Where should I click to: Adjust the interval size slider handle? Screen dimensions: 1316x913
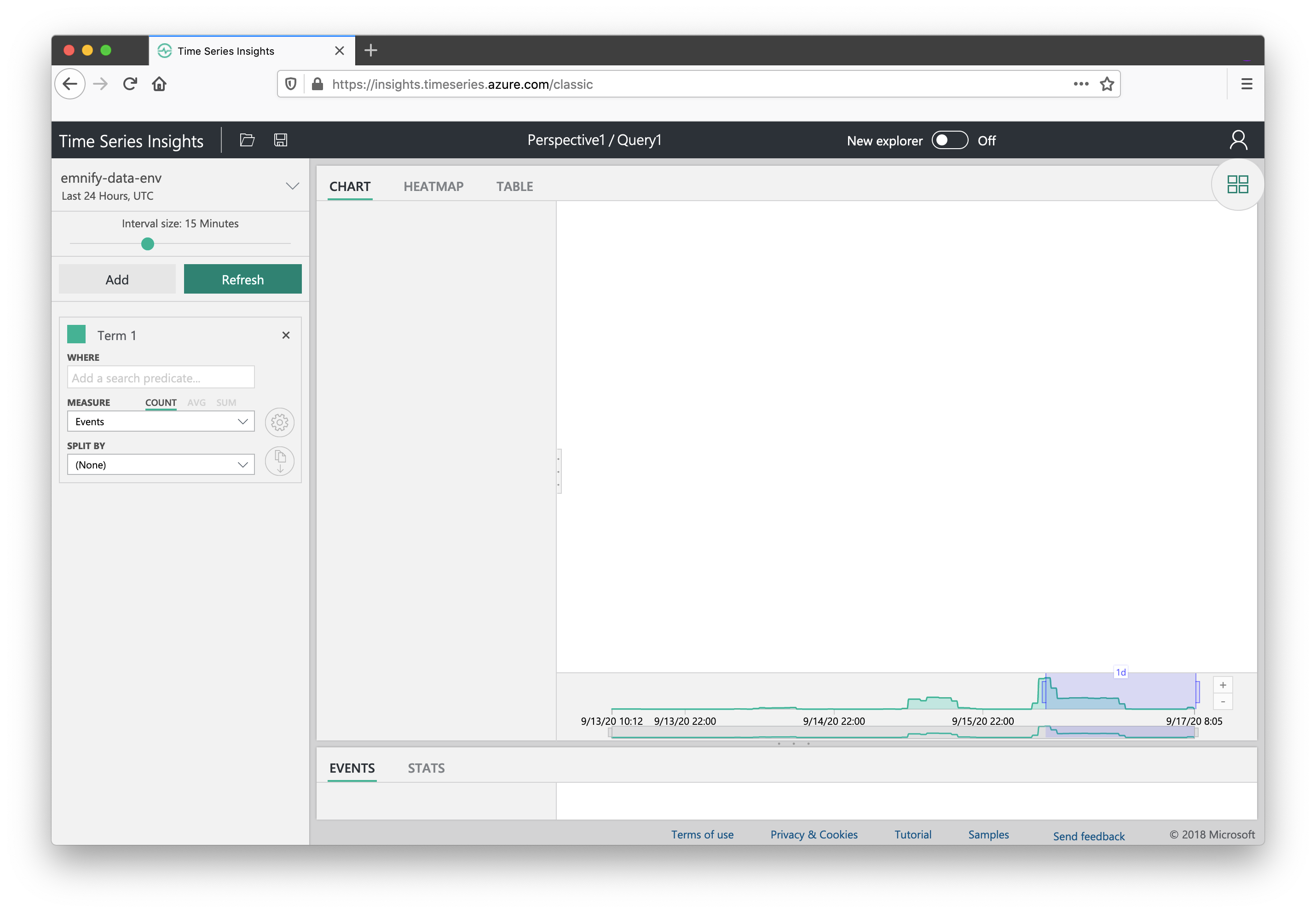point(147,244)
